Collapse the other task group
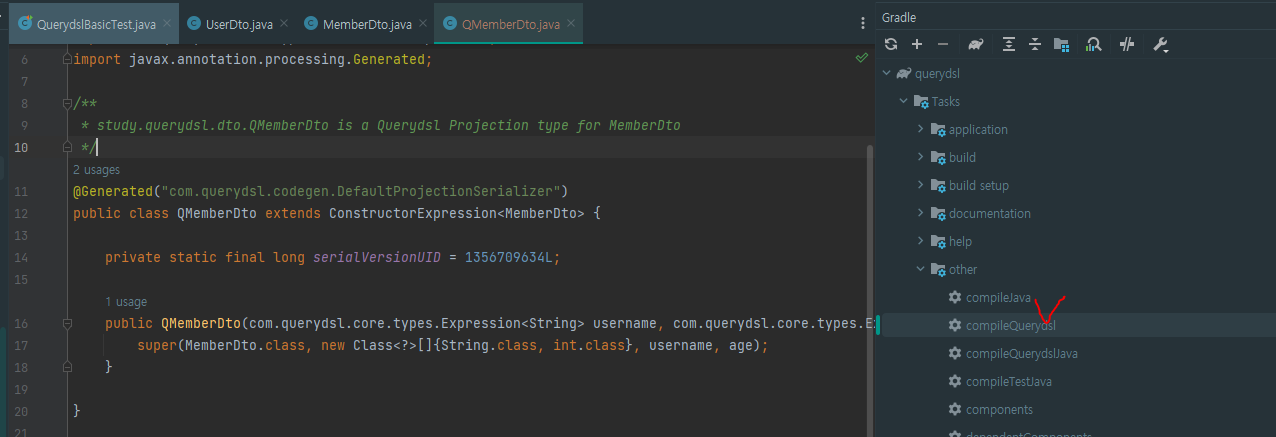Viewport: 1276px width, 437px height. (x=921, y=269)
